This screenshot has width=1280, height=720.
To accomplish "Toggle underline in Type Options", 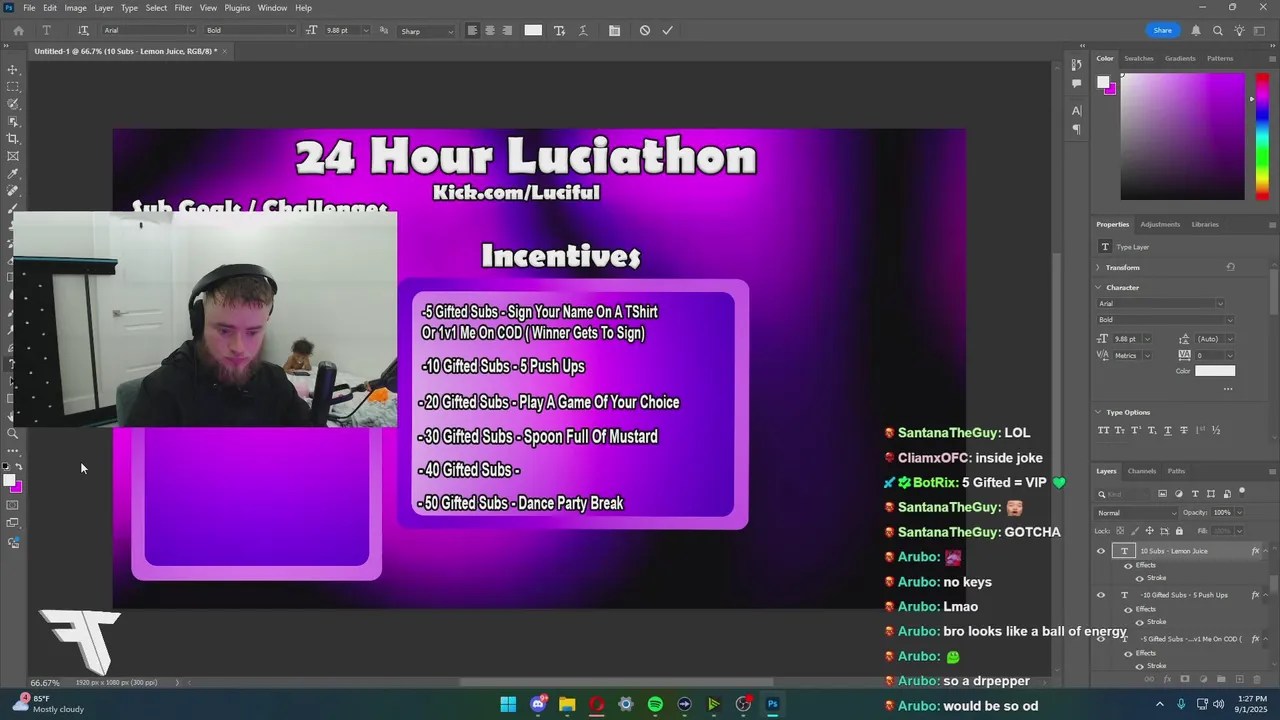I will 1168,430.
